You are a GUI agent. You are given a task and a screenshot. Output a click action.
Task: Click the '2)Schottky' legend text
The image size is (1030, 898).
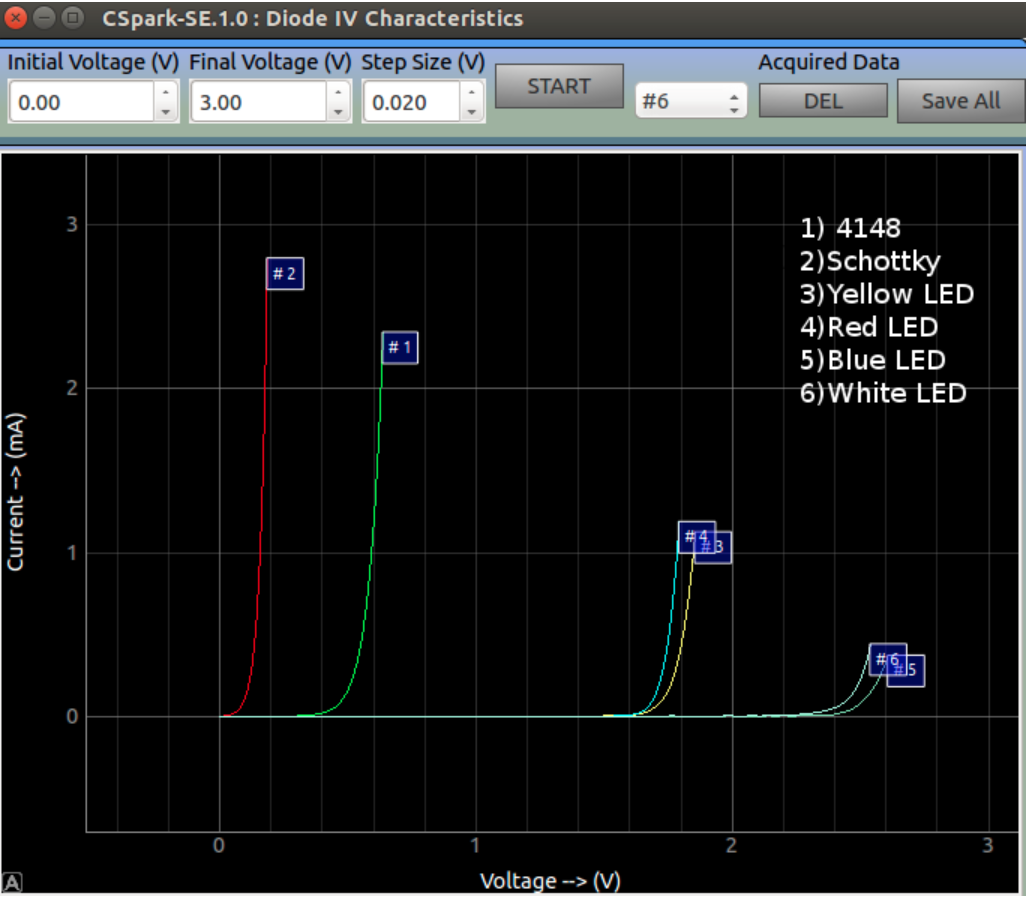tap(870, 261)
